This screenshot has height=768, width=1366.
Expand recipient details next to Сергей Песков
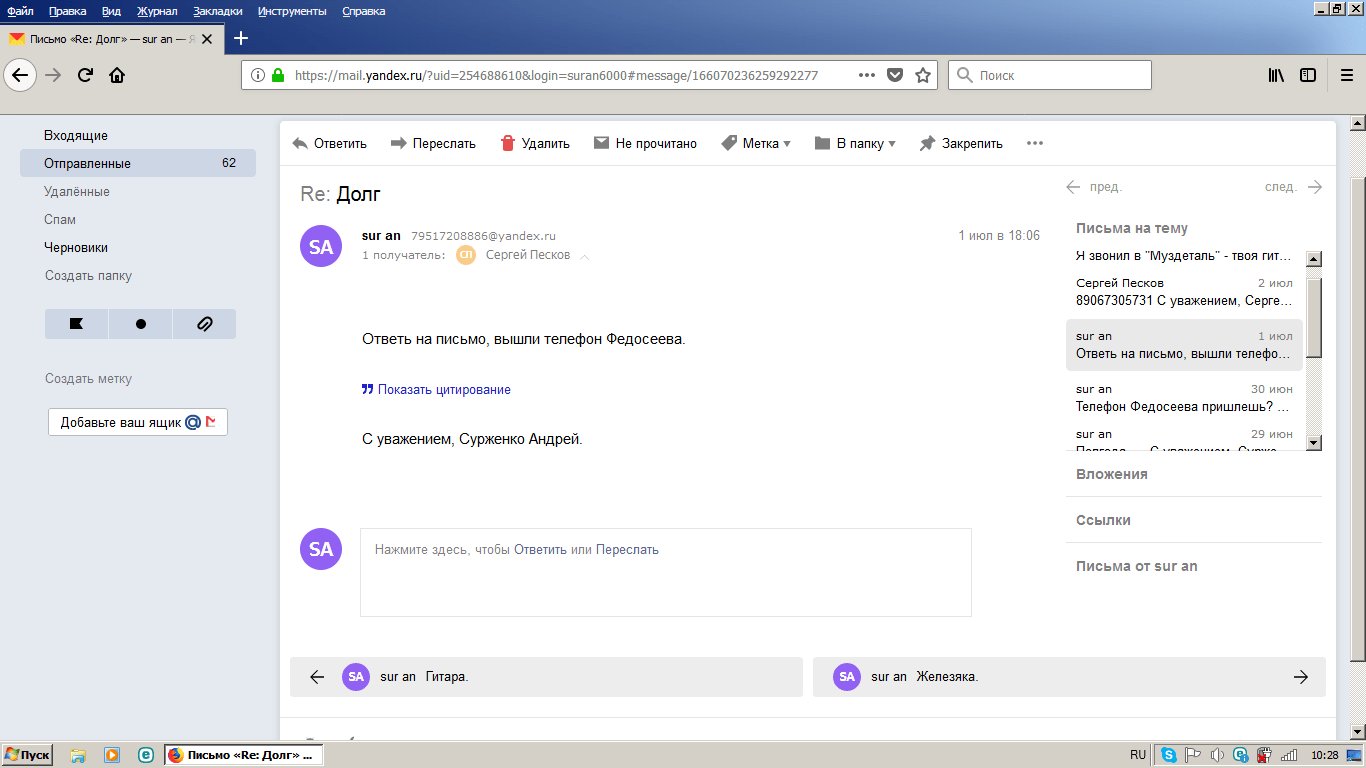click(585, 256)
